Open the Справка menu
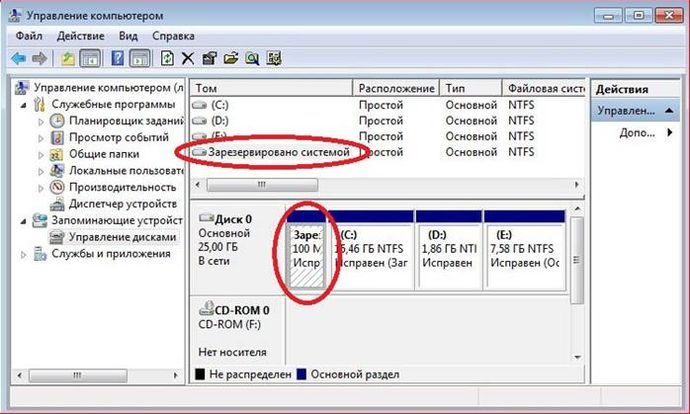The image size is (690, 414). coord(173,36)
